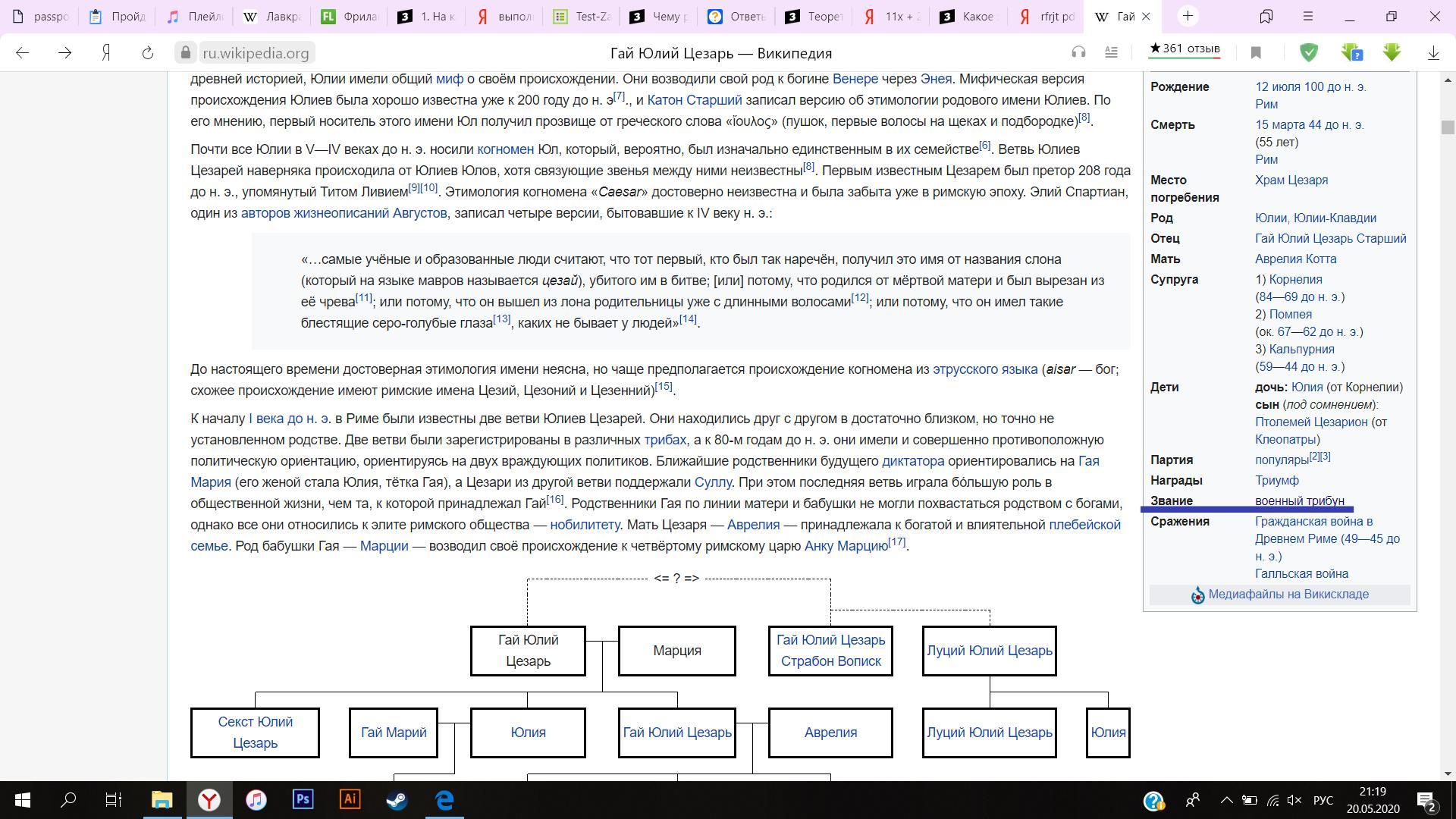Image resolution: width=1456 pixels, height=819 pixels.
Task: Click the ru.wikipedia.org address field
Action: [256, 53]
